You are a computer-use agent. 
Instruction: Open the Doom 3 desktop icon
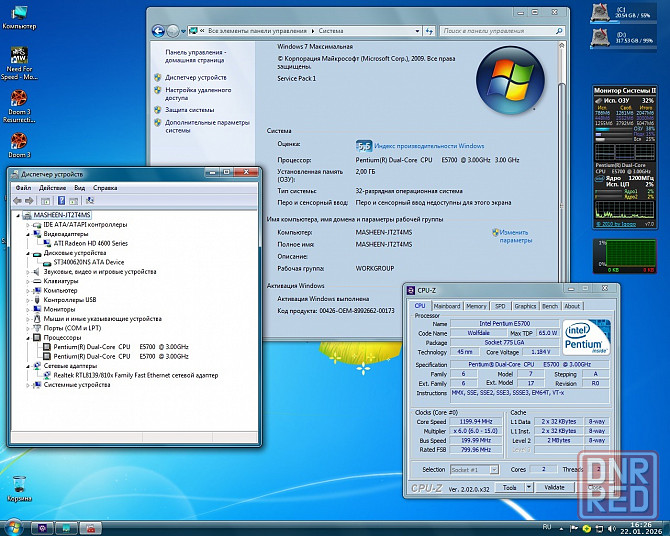click(x=19, y=140)
